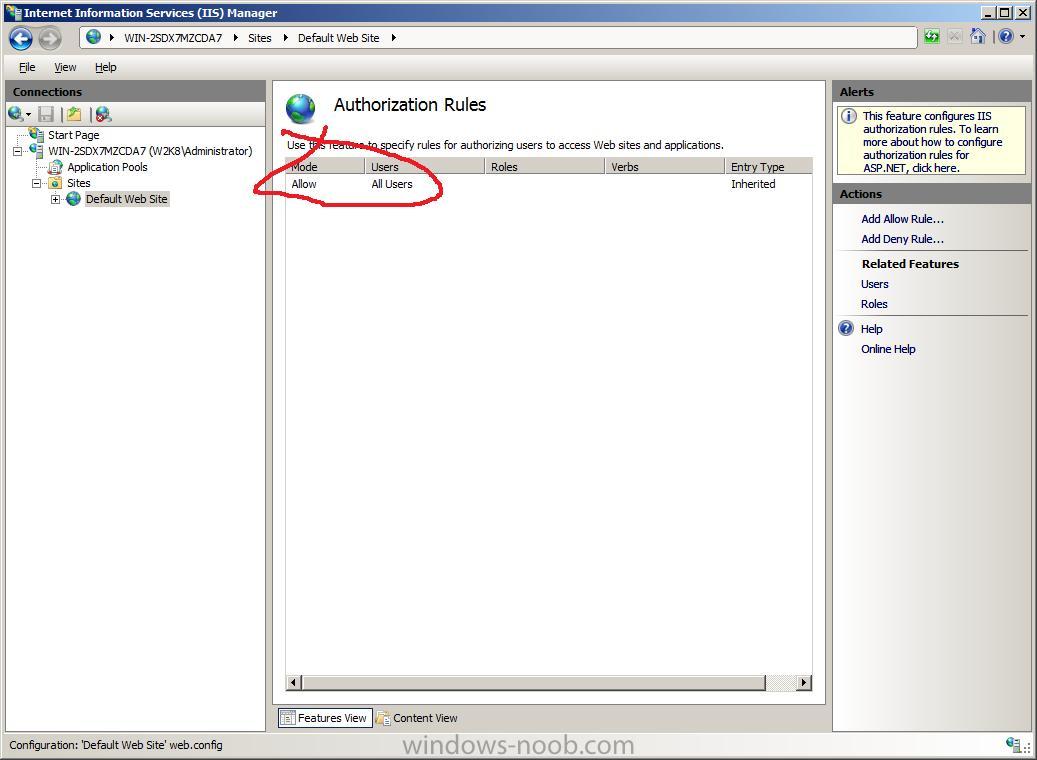
Task: Click the Start Page icon in tree
Action: [x=36, y=134]
